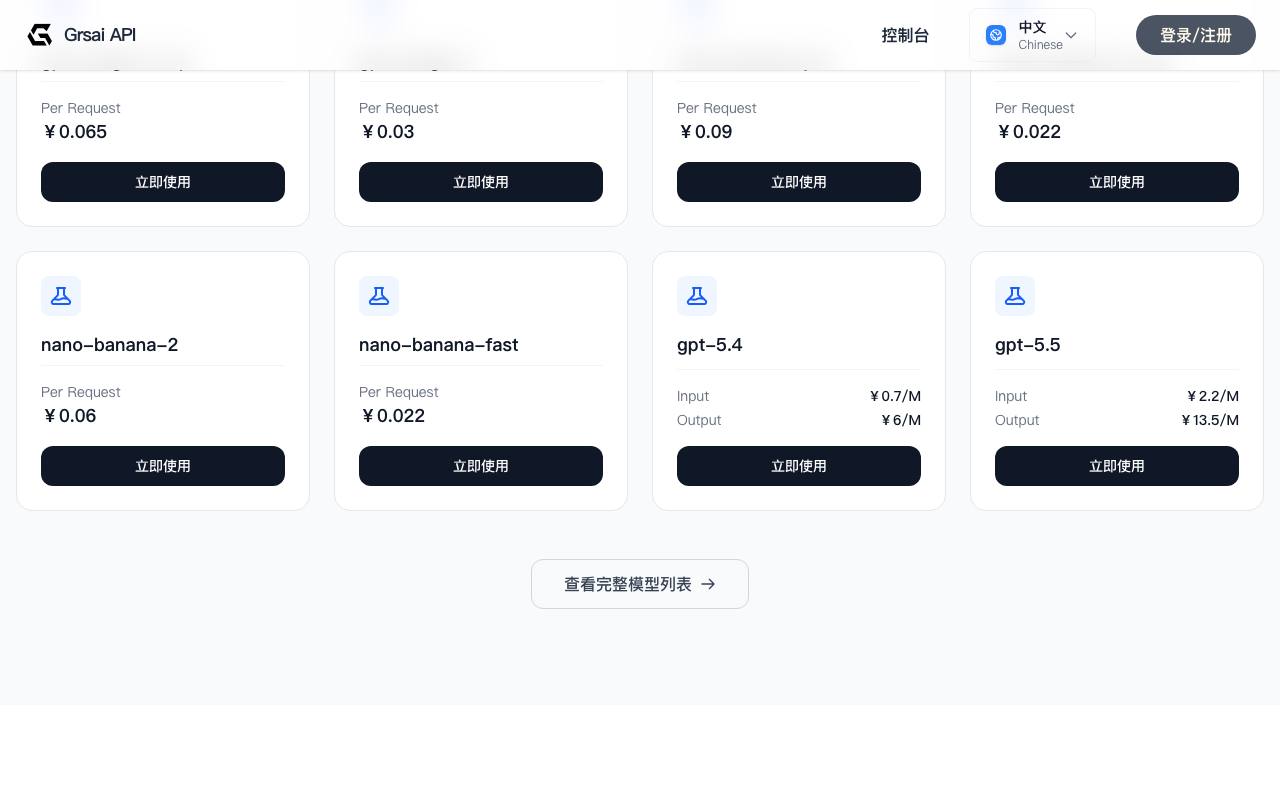This screenshot has width=1280, height=800.
Task: Select the nano-banana-fast model name
Action: click(438, 345)
